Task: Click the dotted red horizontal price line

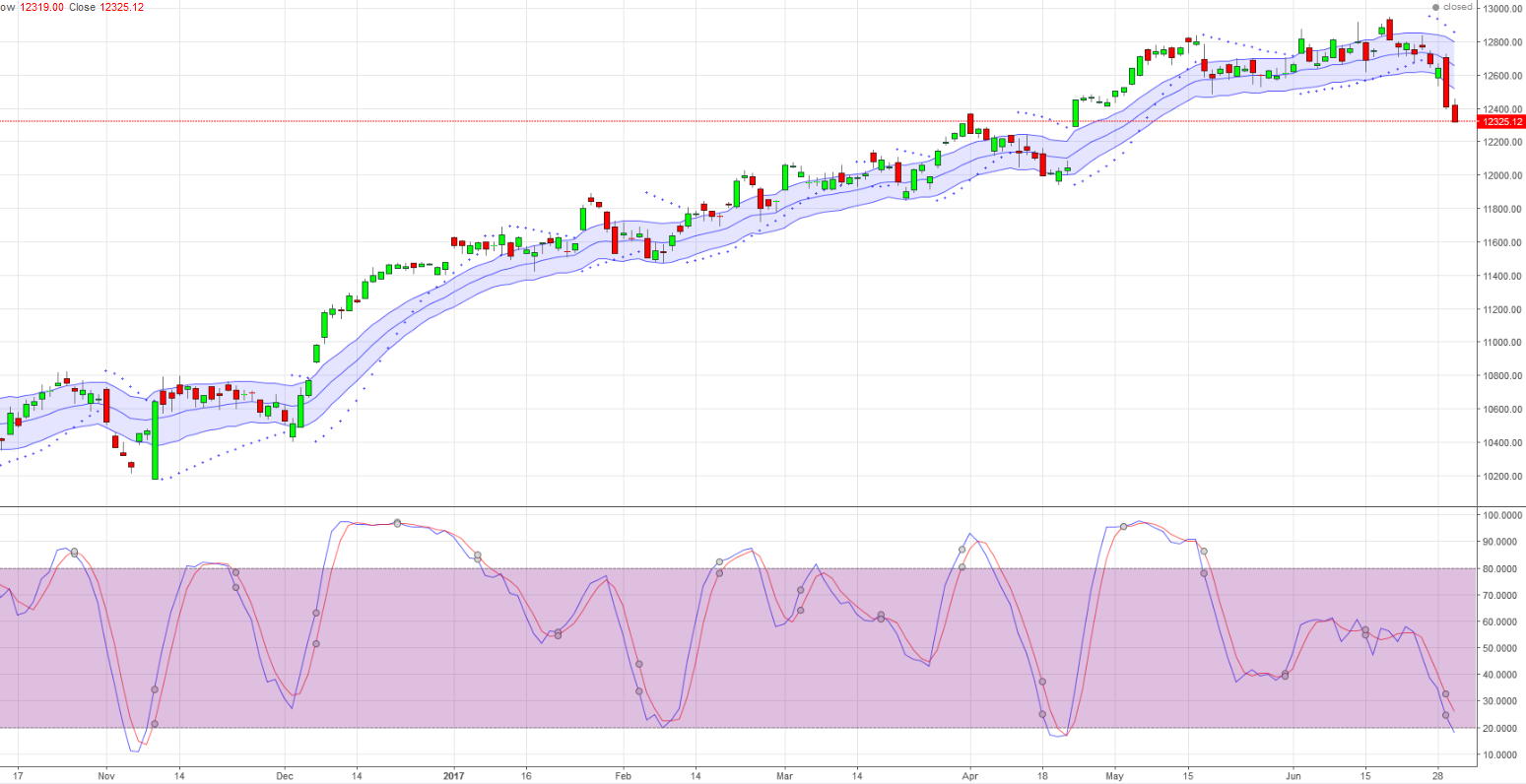Action: tap(690, 118)
